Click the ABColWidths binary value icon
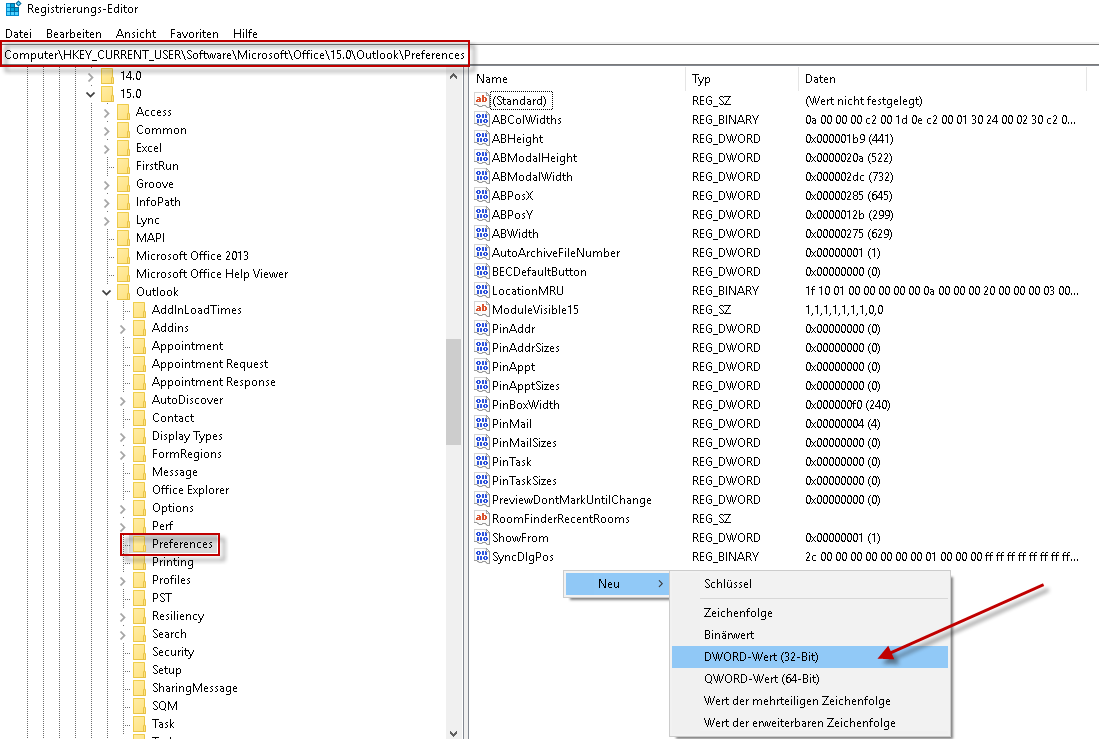Screen dimensions: 1099x739 pyautogui.click(x=482, y=119)
